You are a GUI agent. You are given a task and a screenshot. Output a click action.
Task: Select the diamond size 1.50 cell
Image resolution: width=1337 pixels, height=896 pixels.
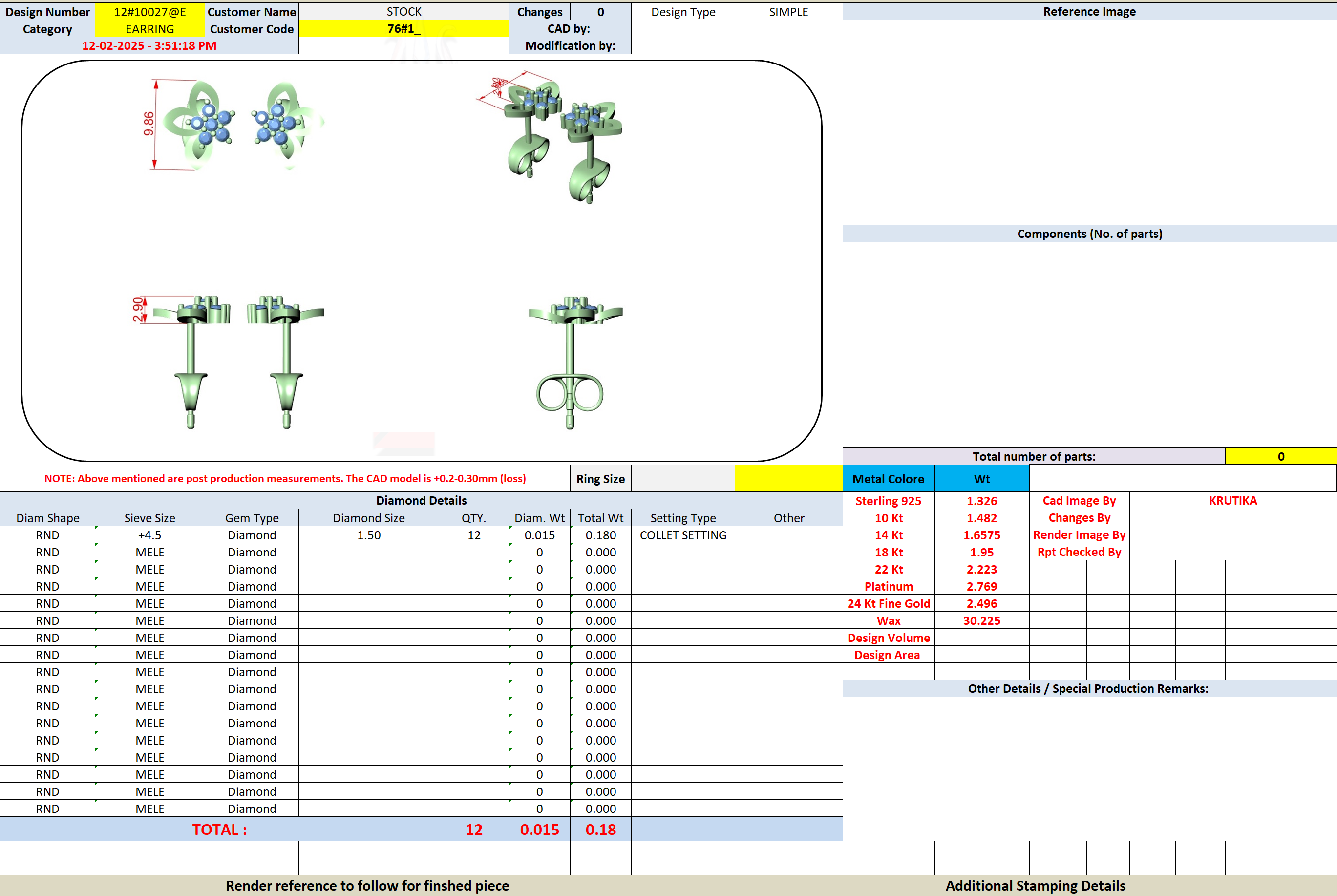pyautogui.click(x=368, y=535)
